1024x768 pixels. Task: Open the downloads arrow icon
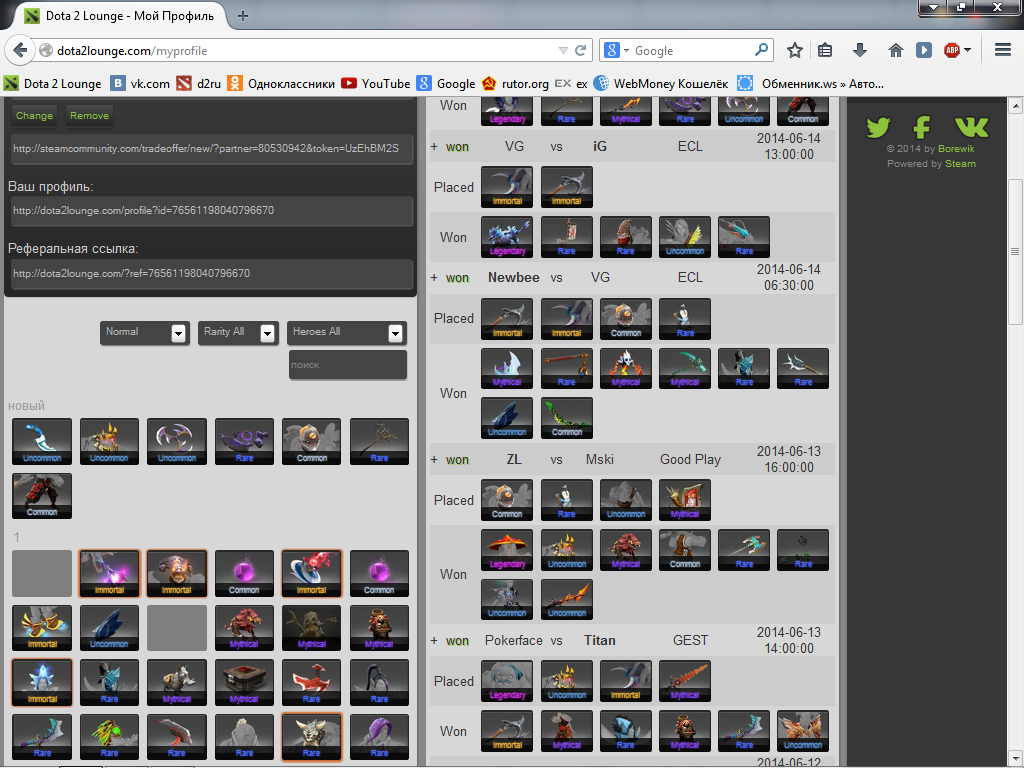pyautogui.click(x=859, y=50)
